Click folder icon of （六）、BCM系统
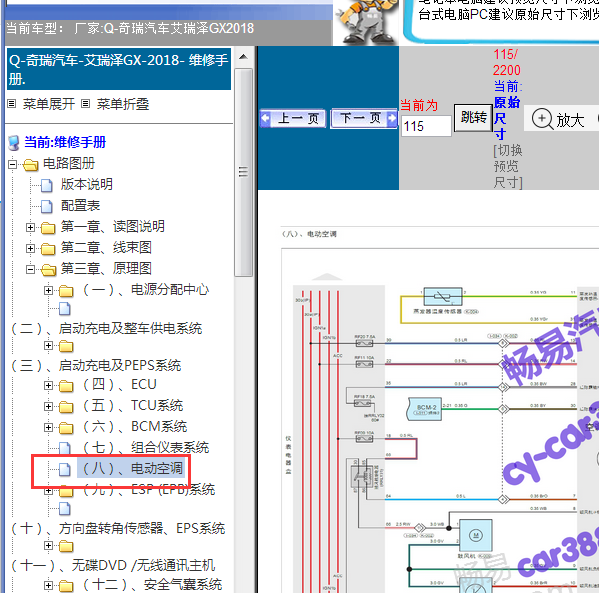 (x=66, y=428)
